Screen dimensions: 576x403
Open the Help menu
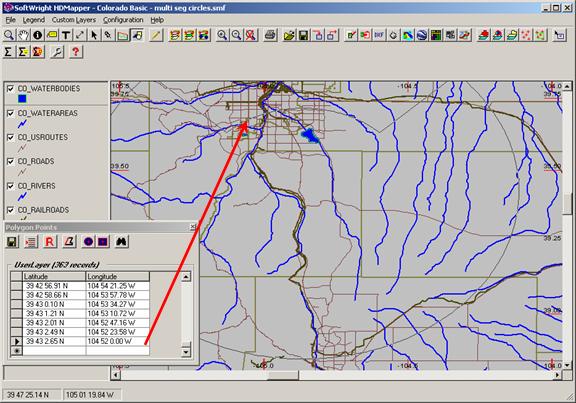pos(157,20)
